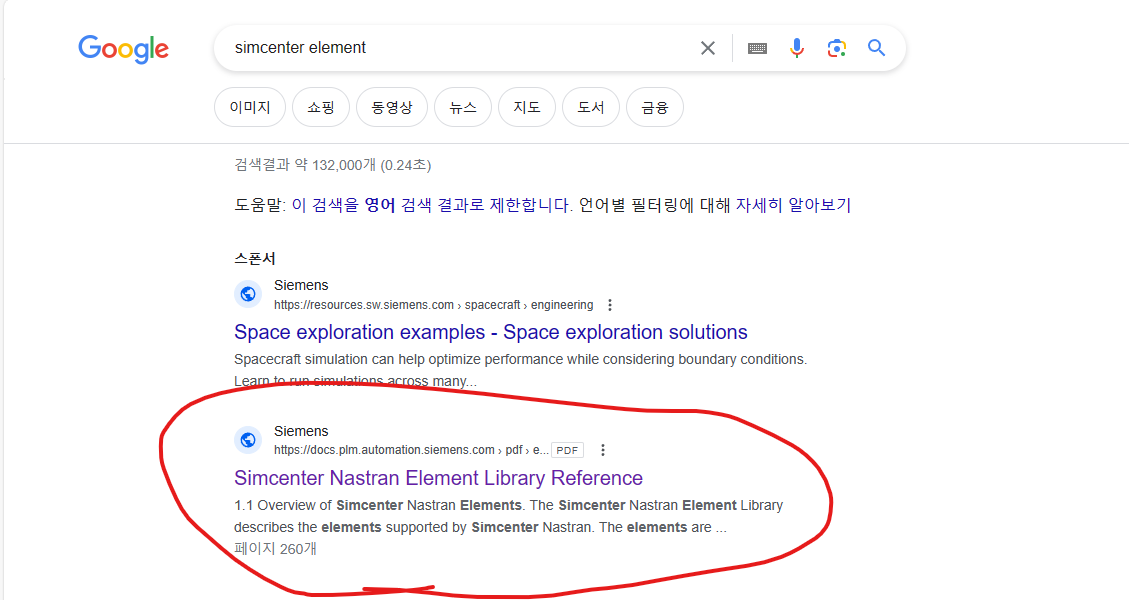1129x600 pixels.
Task: Click the globe favicon of the Nastran PDF result
Action: (x=248, y=439)
